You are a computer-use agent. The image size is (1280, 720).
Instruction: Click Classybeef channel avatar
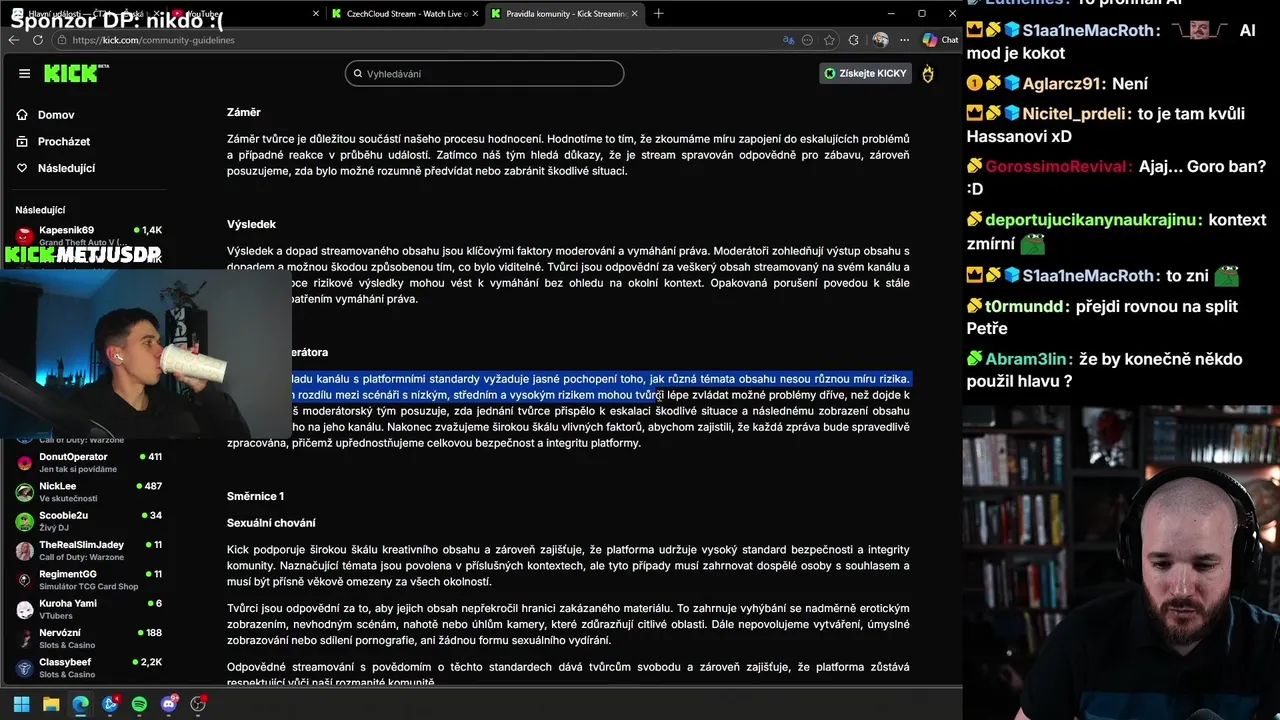(x=24, y=668)
